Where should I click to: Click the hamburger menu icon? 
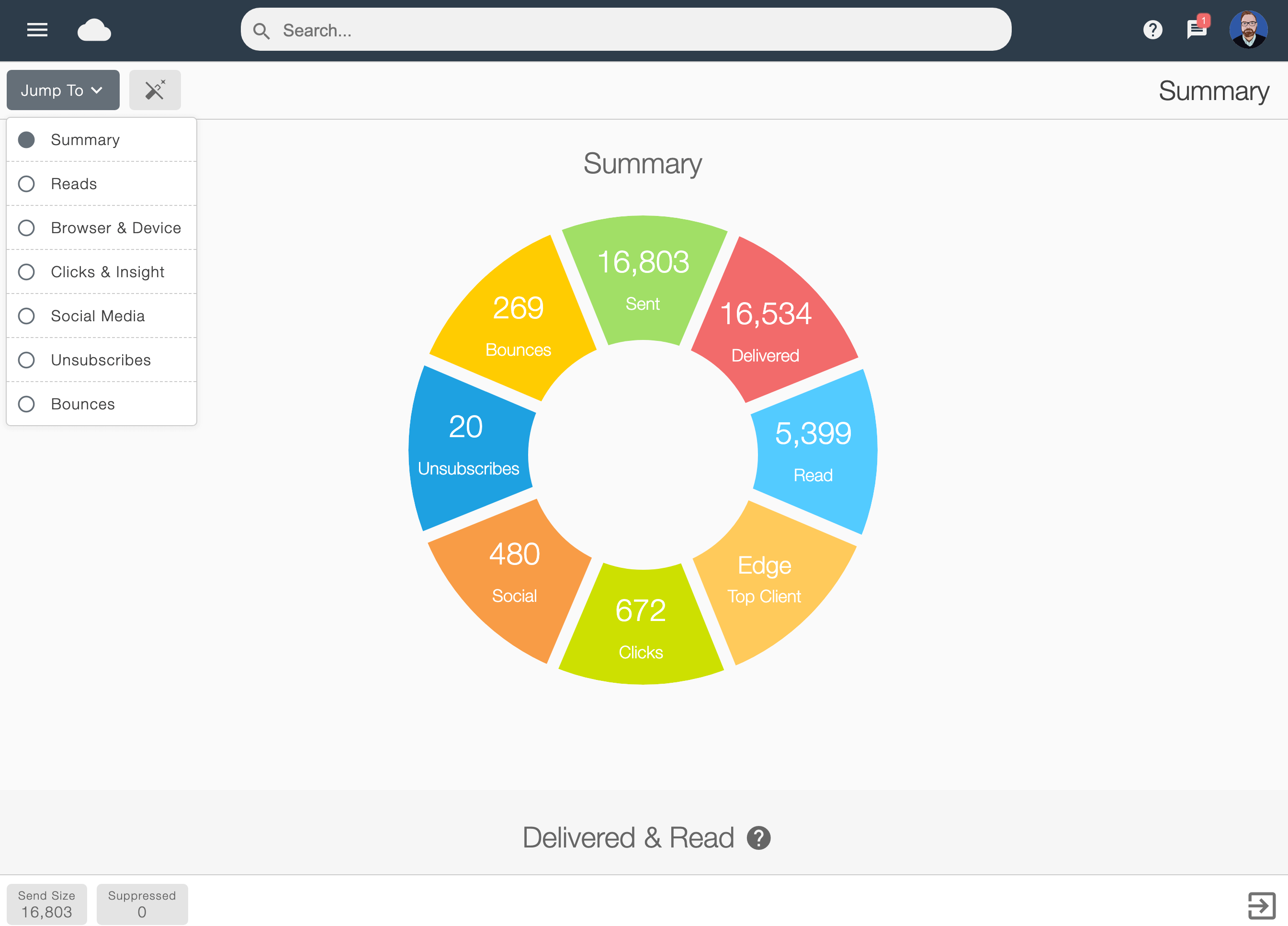pos(37,30)
